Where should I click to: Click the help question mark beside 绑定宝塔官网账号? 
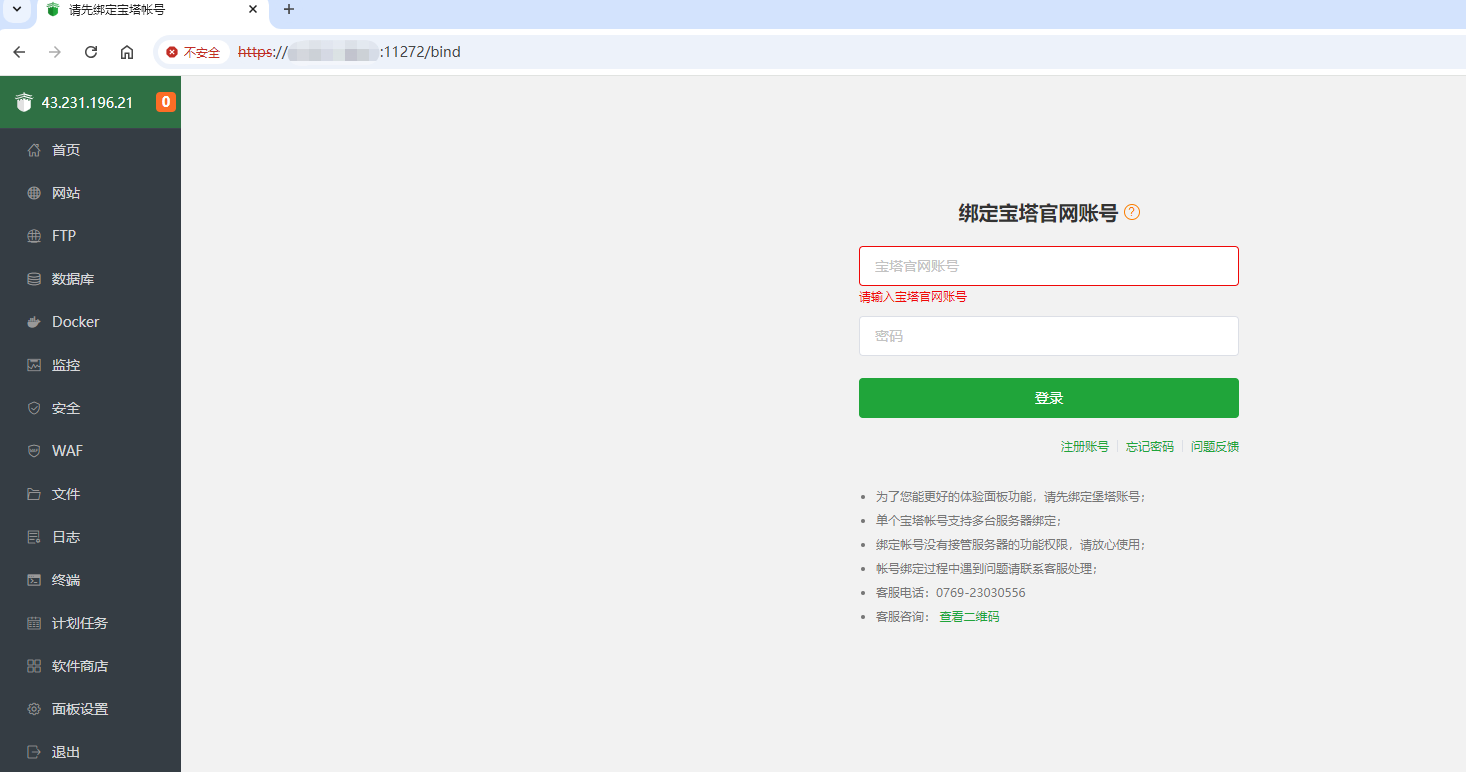1132,212
